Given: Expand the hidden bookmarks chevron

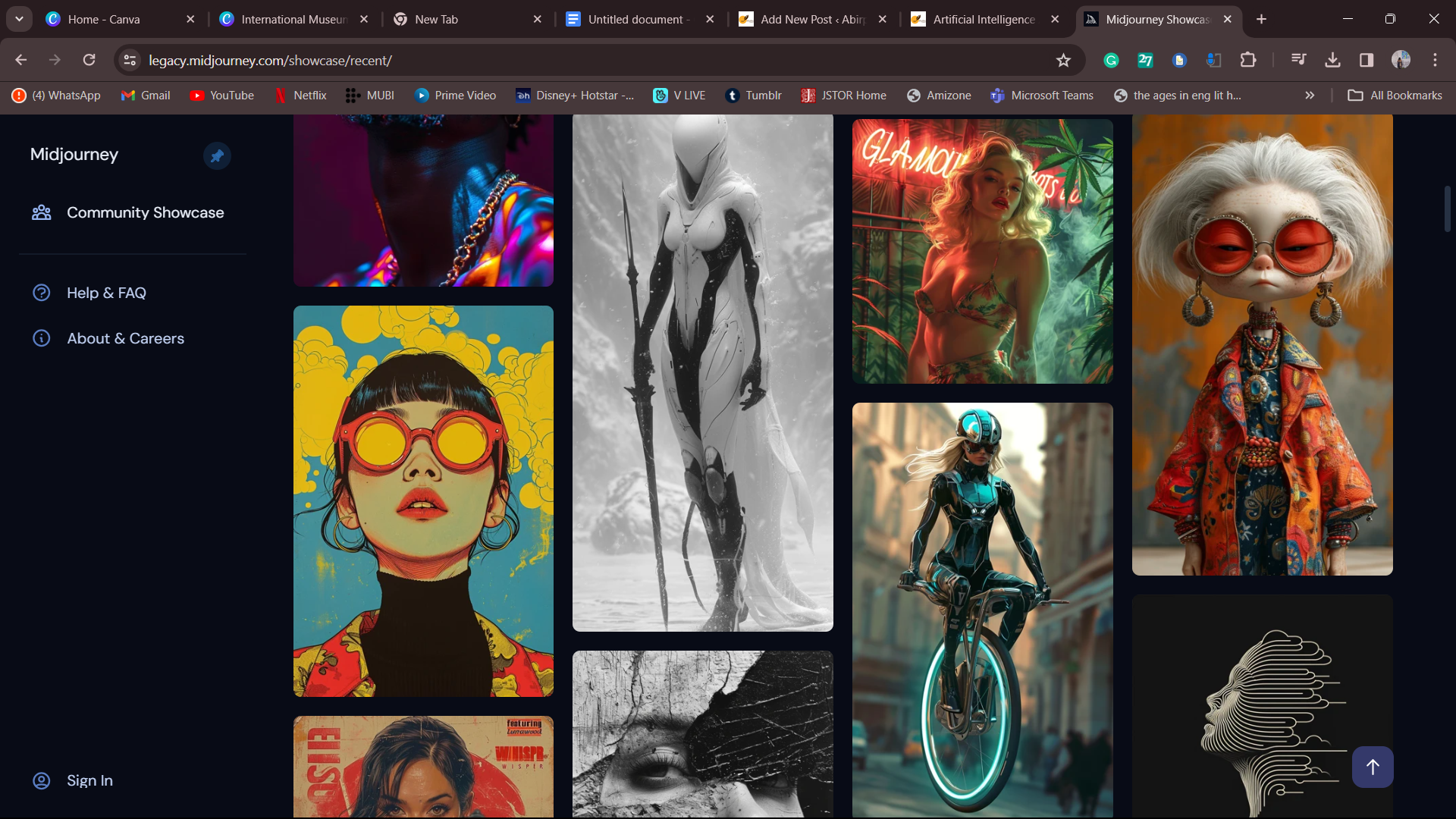Looking at the screenshot, I should point(1310,95).
